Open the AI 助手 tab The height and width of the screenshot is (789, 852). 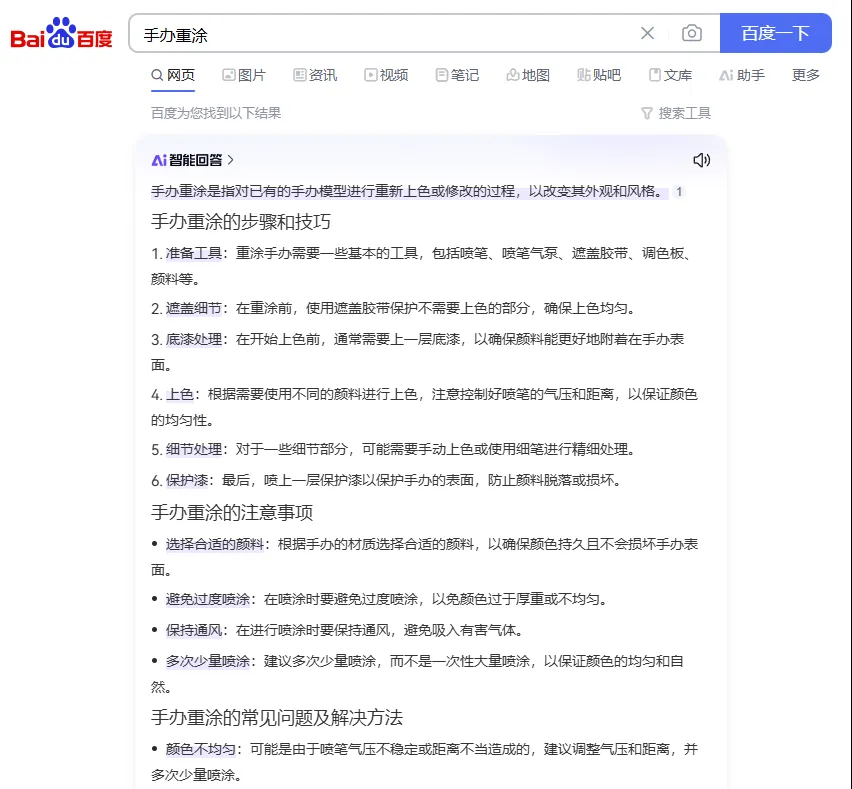(x=742, y=75)
